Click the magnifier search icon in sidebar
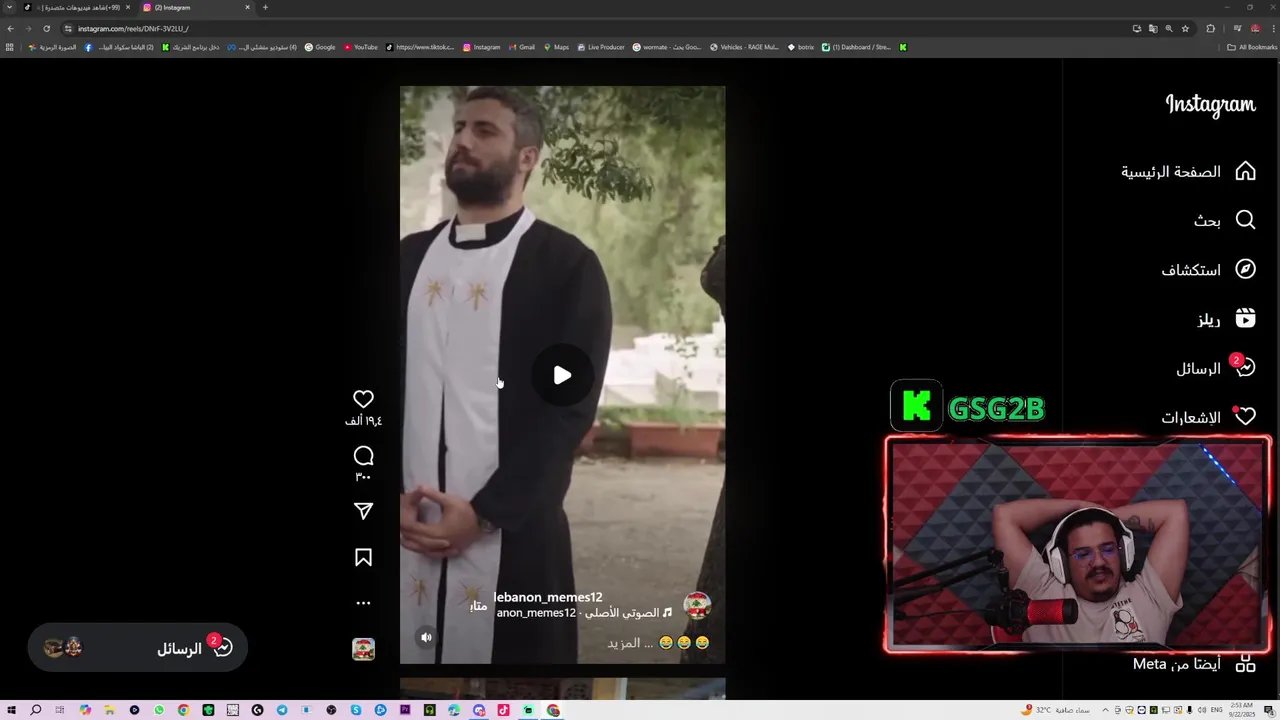Image resolution: width=1280 pixels, height=720 pixels. pos(1245,220)
